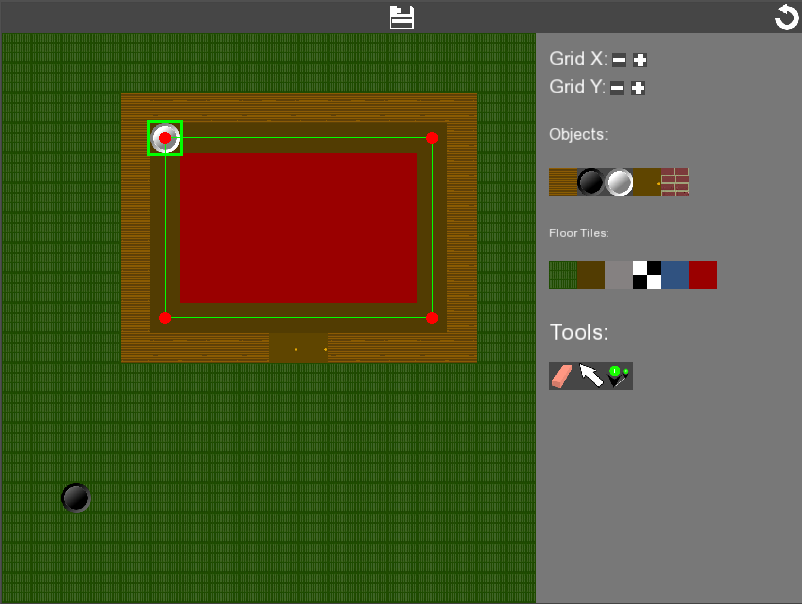Screen dimensions: 802x604
Task: Click the selected white ball on the map
Action: pyautogui.click(x=165, y=138)
